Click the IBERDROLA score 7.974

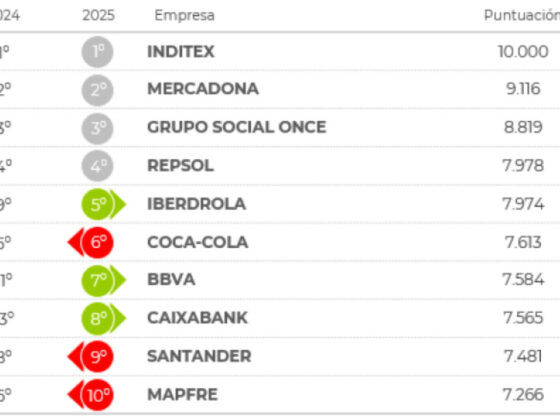[523, 204]
